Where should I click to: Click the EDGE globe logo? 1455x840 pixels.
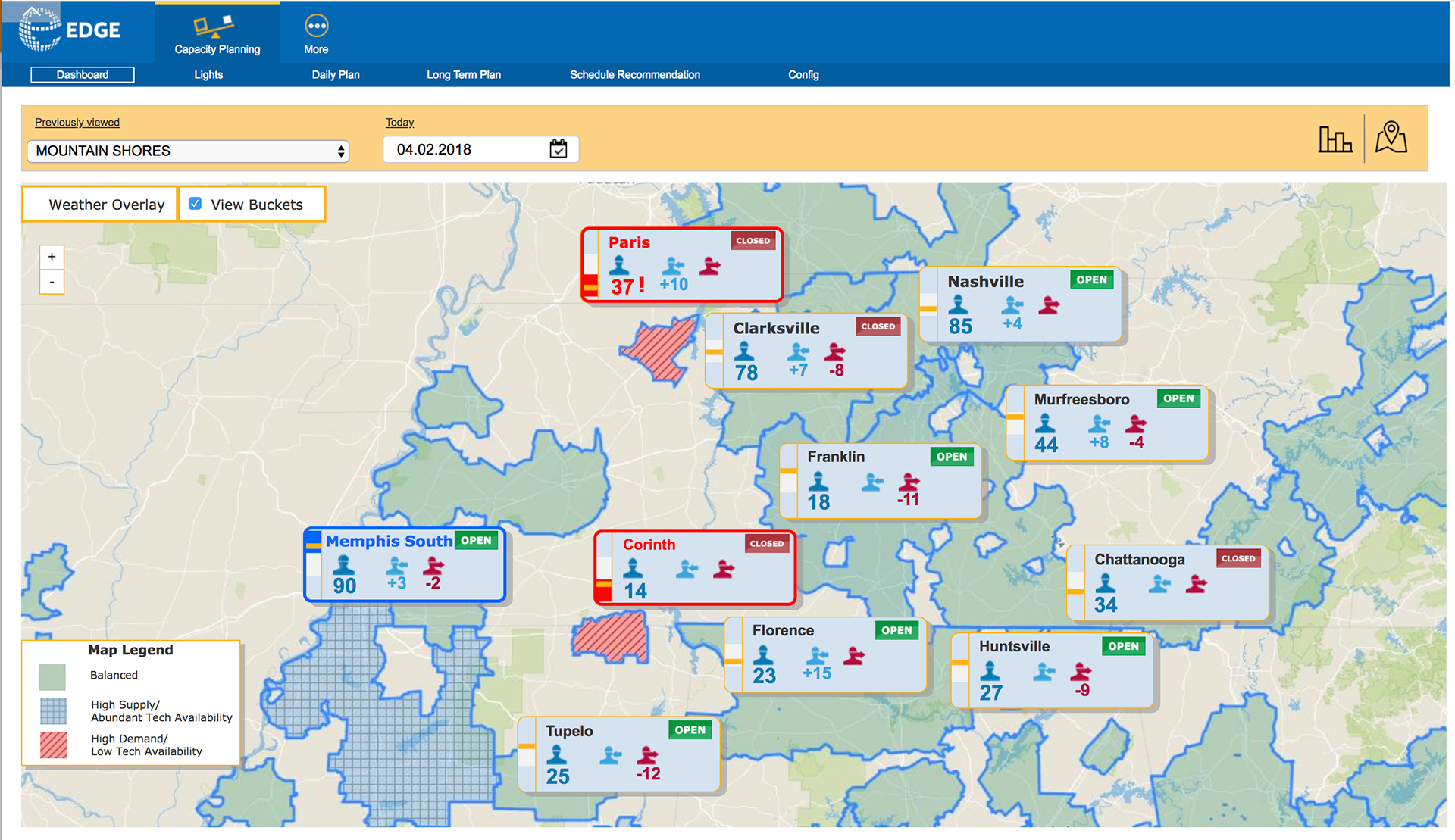(x=39, y=29)
